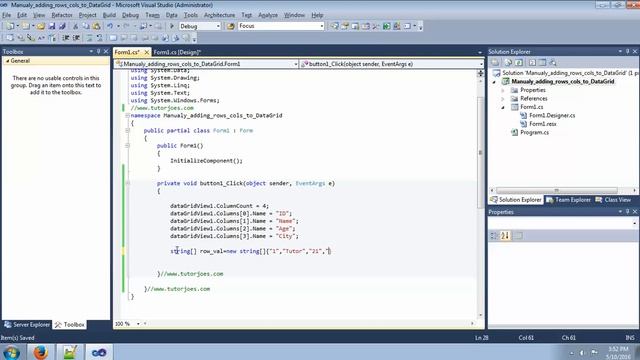Select Form1.Designer.cs in Solution Explorer
Screen dimensions: 640x360
pyautogui.click(x=552, y=116)
